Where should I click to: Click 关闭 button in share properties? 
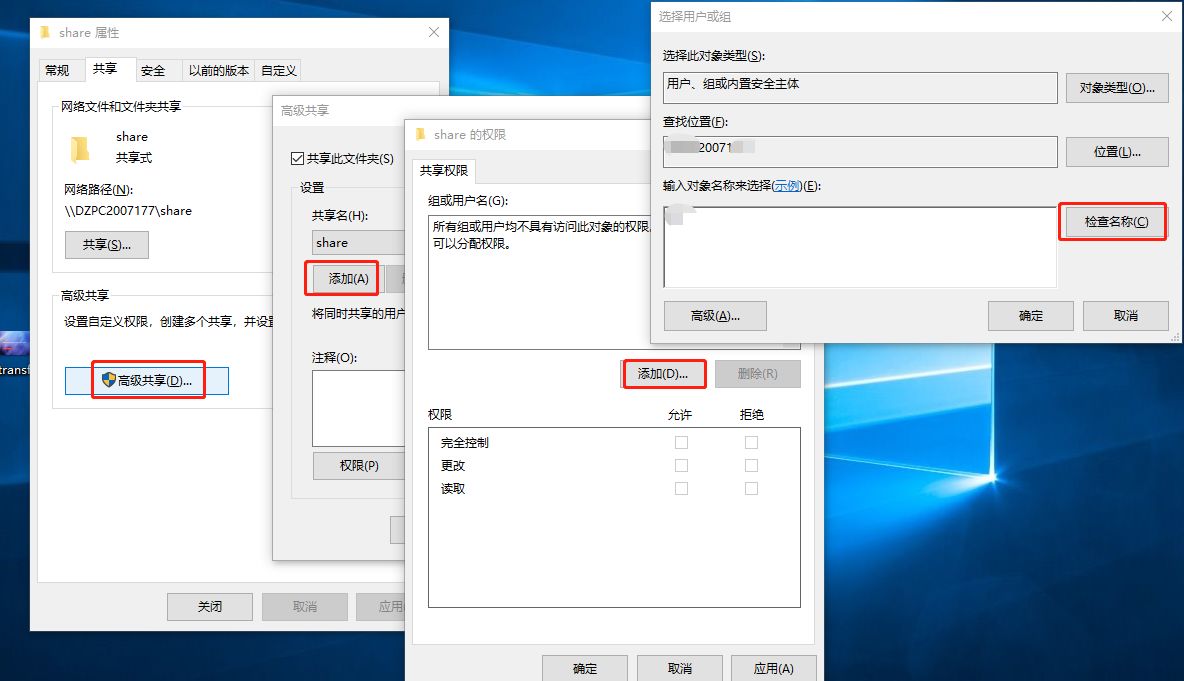click(x=210, y=606)
